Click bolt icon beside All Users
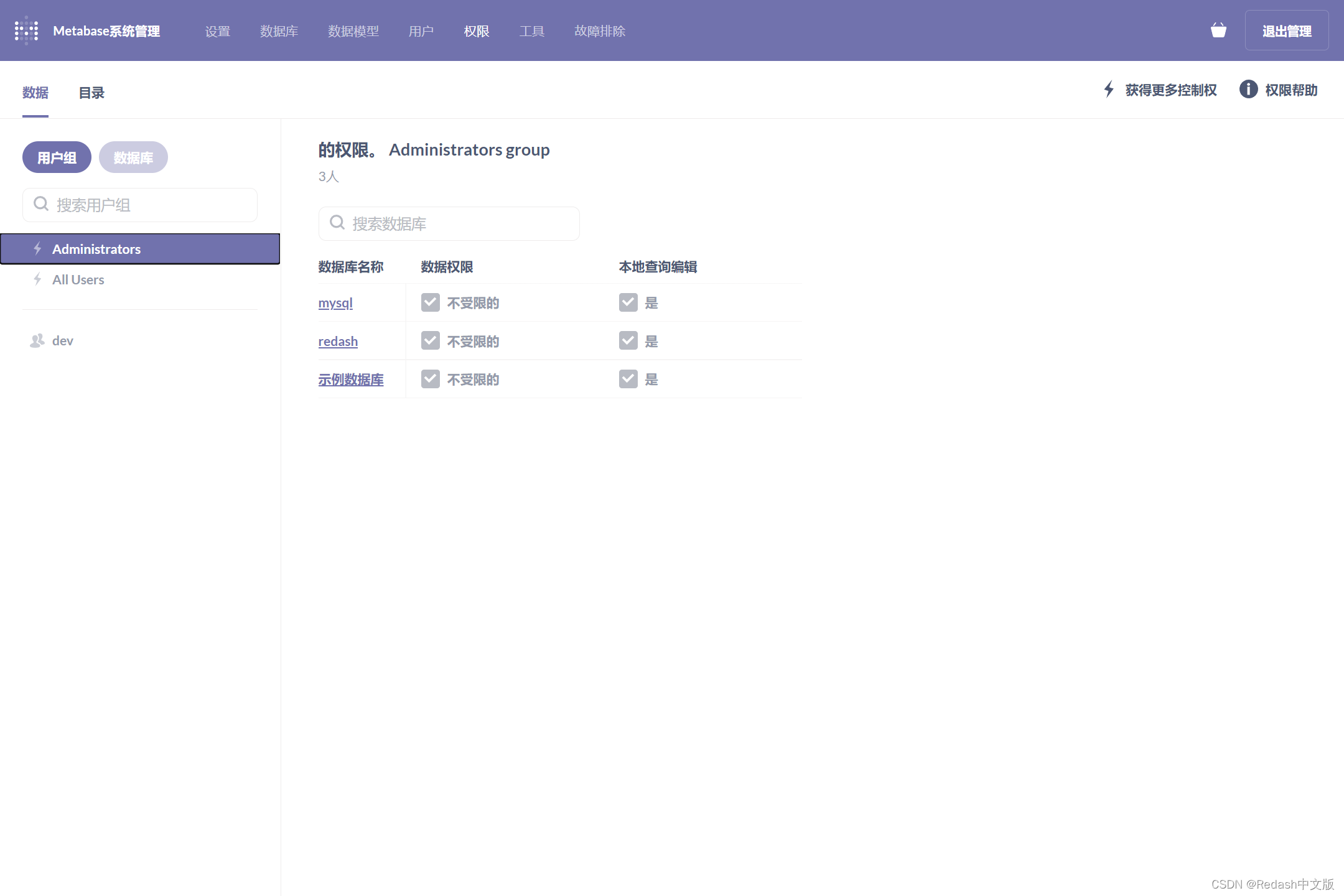This screenshot has height=896, width=1344. pos(37,279)
